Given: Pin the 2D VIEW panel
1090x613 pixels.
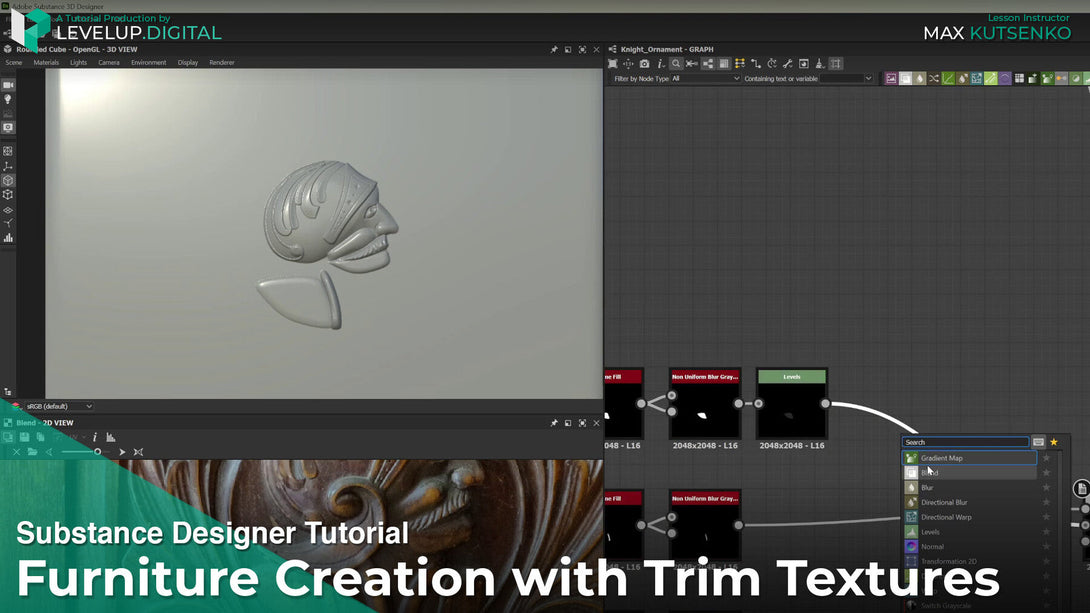Looking at the screenshot, I should click(554, 423).
